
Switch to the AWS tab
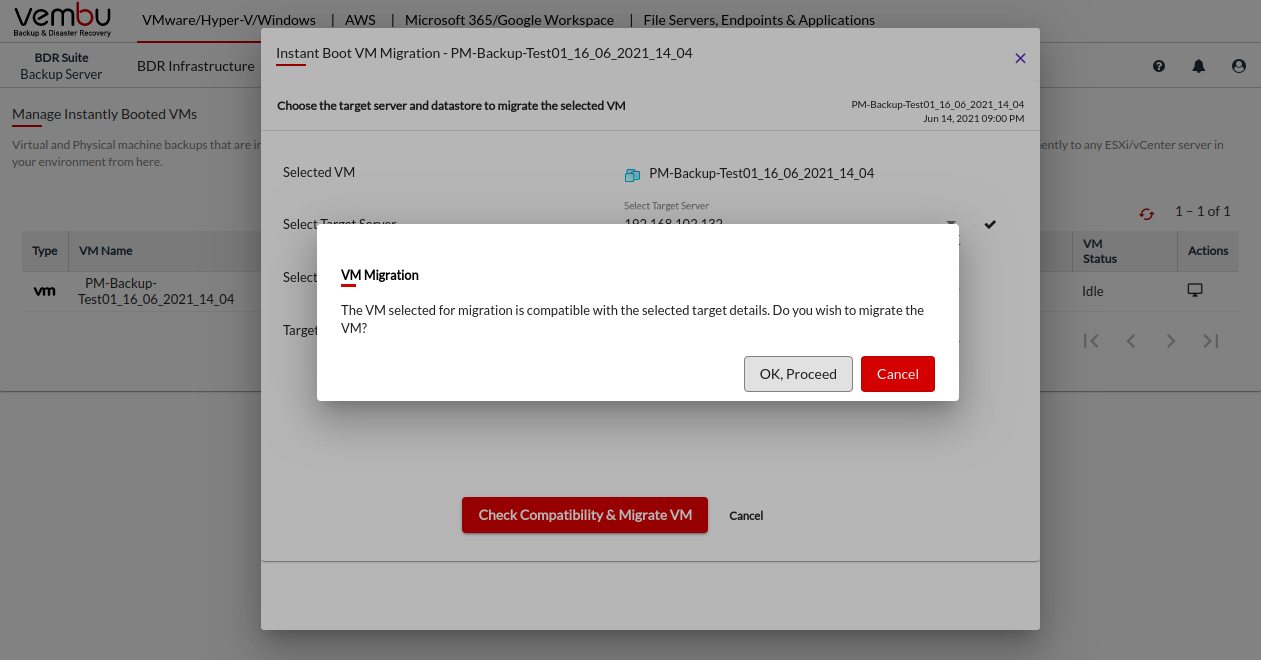tap(361, 20)
